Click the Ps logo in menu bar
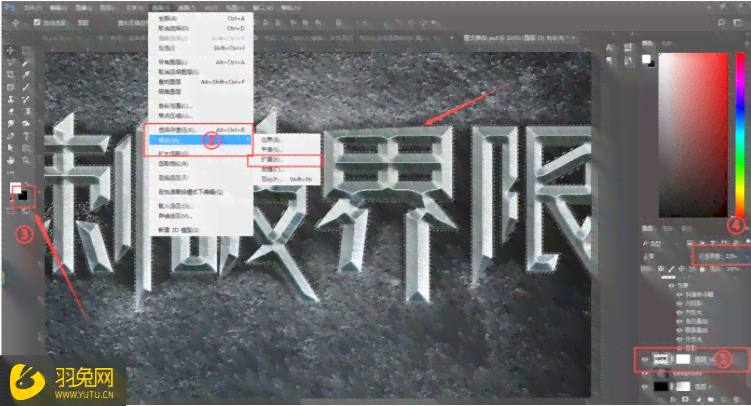751x406 pixels. click(10, 8)
